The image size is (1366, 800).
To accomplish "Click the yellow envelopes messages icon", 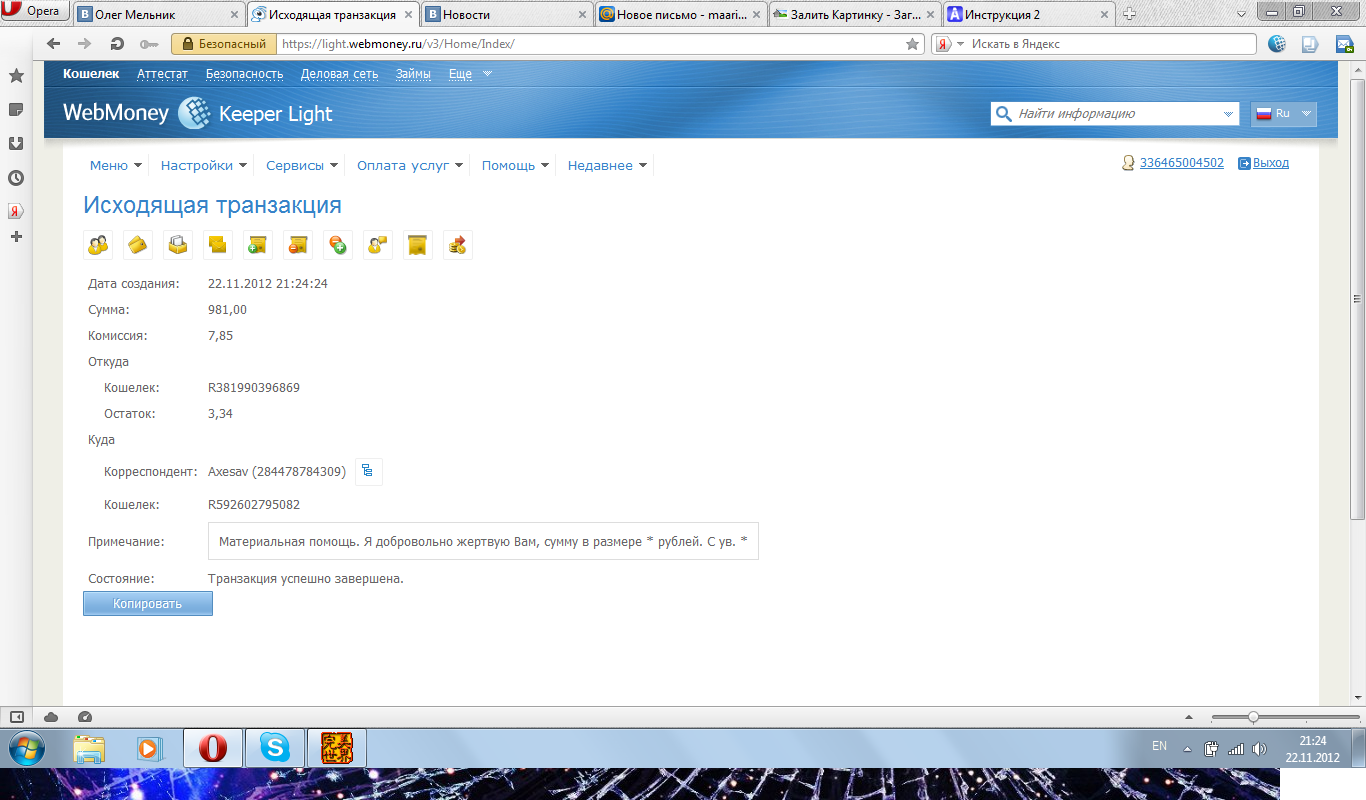I will (218, 245).
